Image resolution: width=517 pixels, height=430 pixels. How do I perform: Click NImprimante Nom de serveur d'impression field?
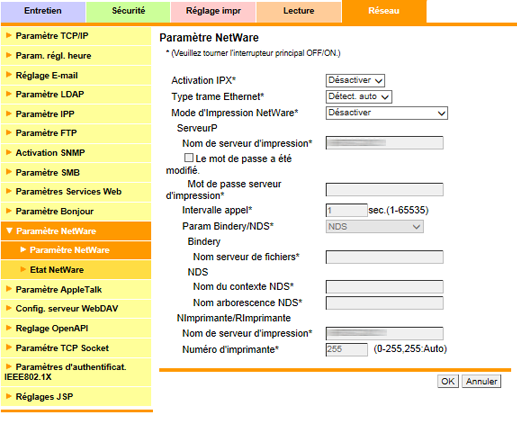coord(384,333)
